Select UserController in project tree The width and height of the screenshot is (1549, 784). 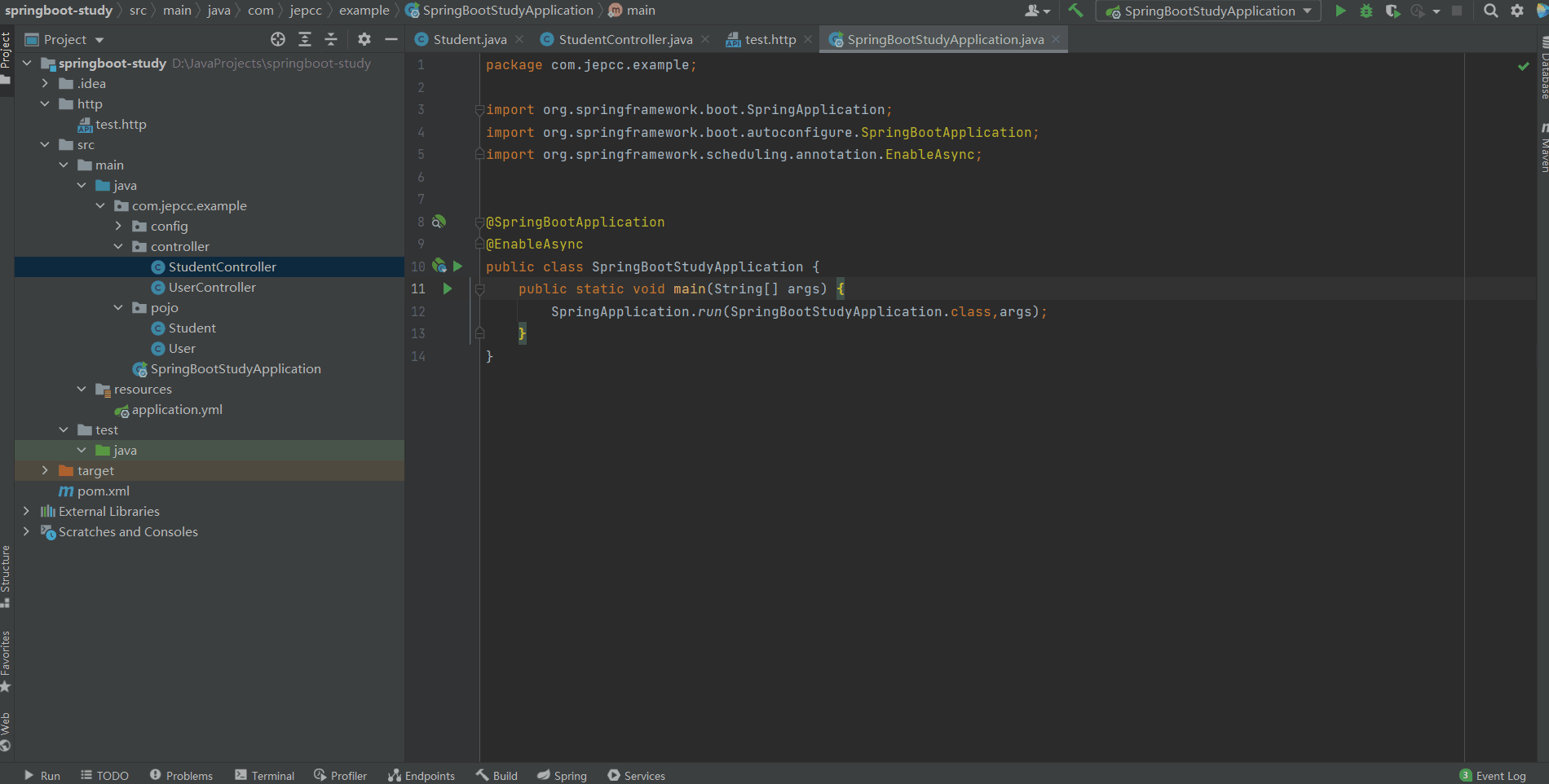[x=212, y=287]
